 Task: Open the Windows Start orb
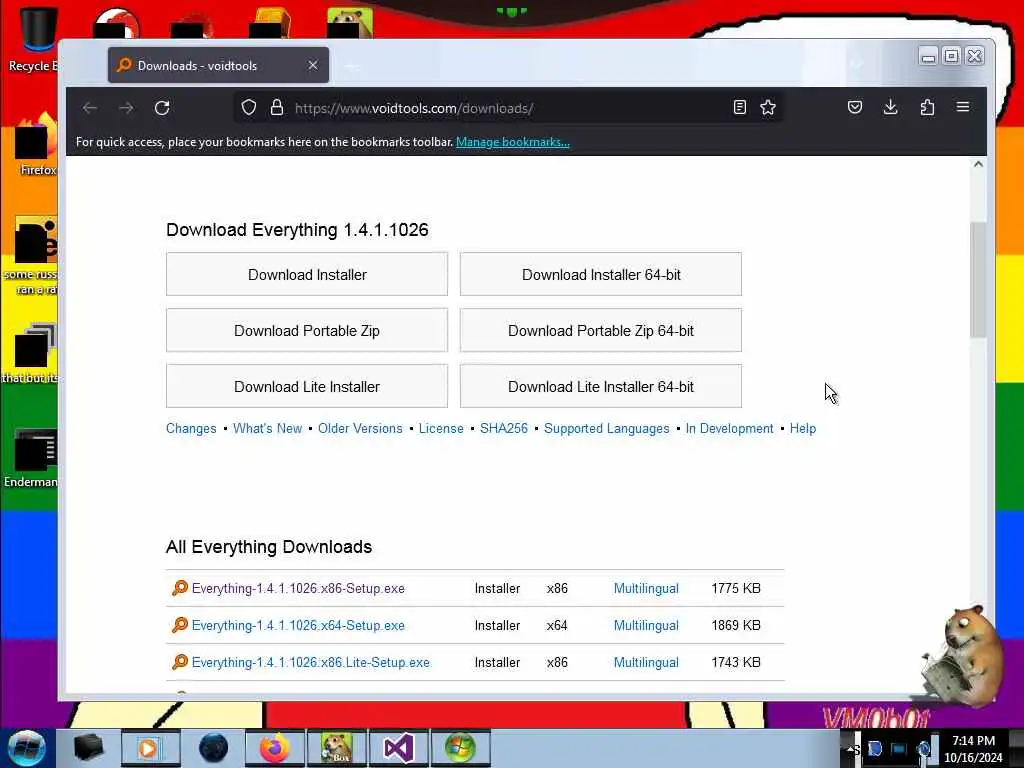tap(27, 748)
